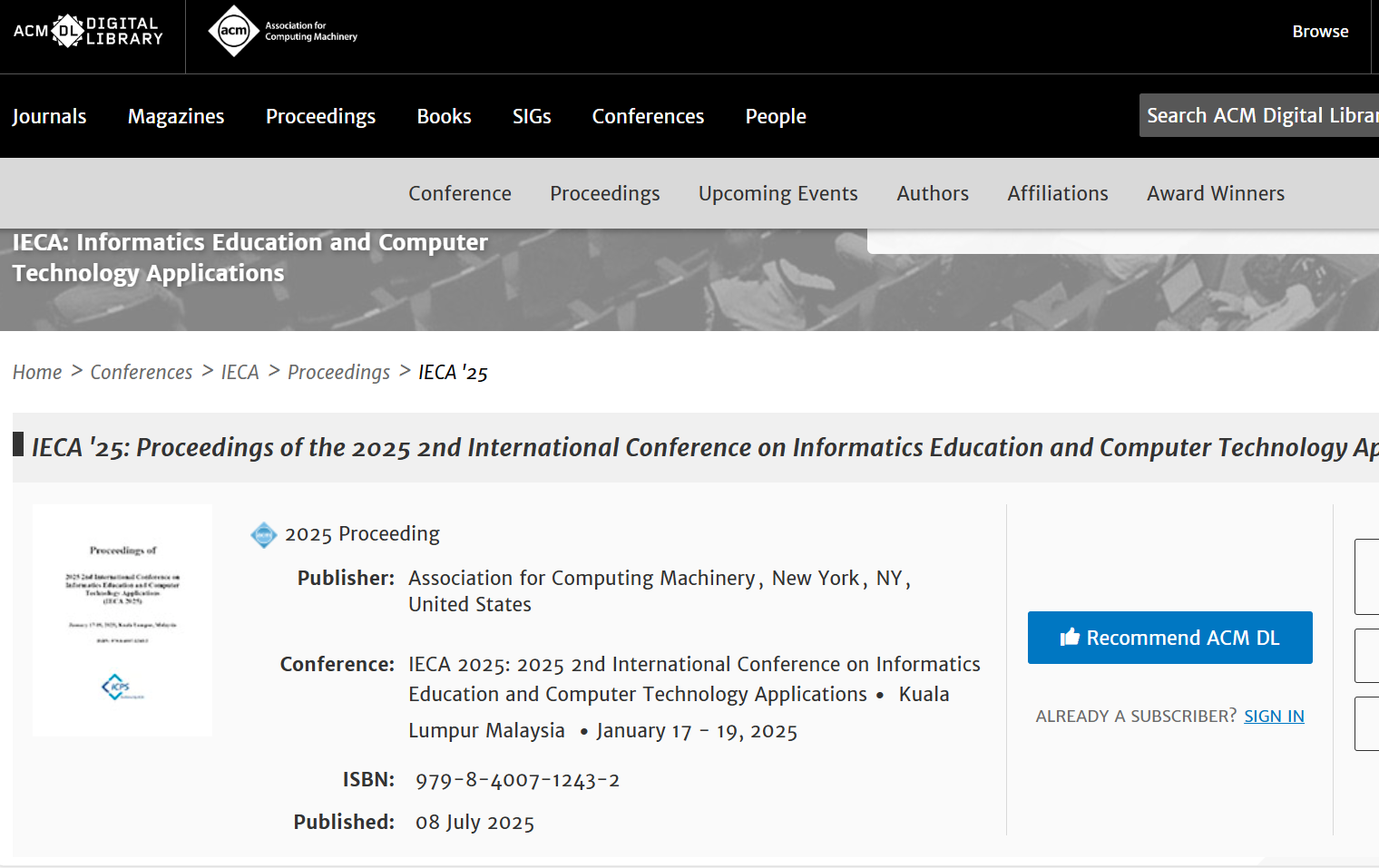Click the Recommend ACM DL button

click(x=1169, y=638)
